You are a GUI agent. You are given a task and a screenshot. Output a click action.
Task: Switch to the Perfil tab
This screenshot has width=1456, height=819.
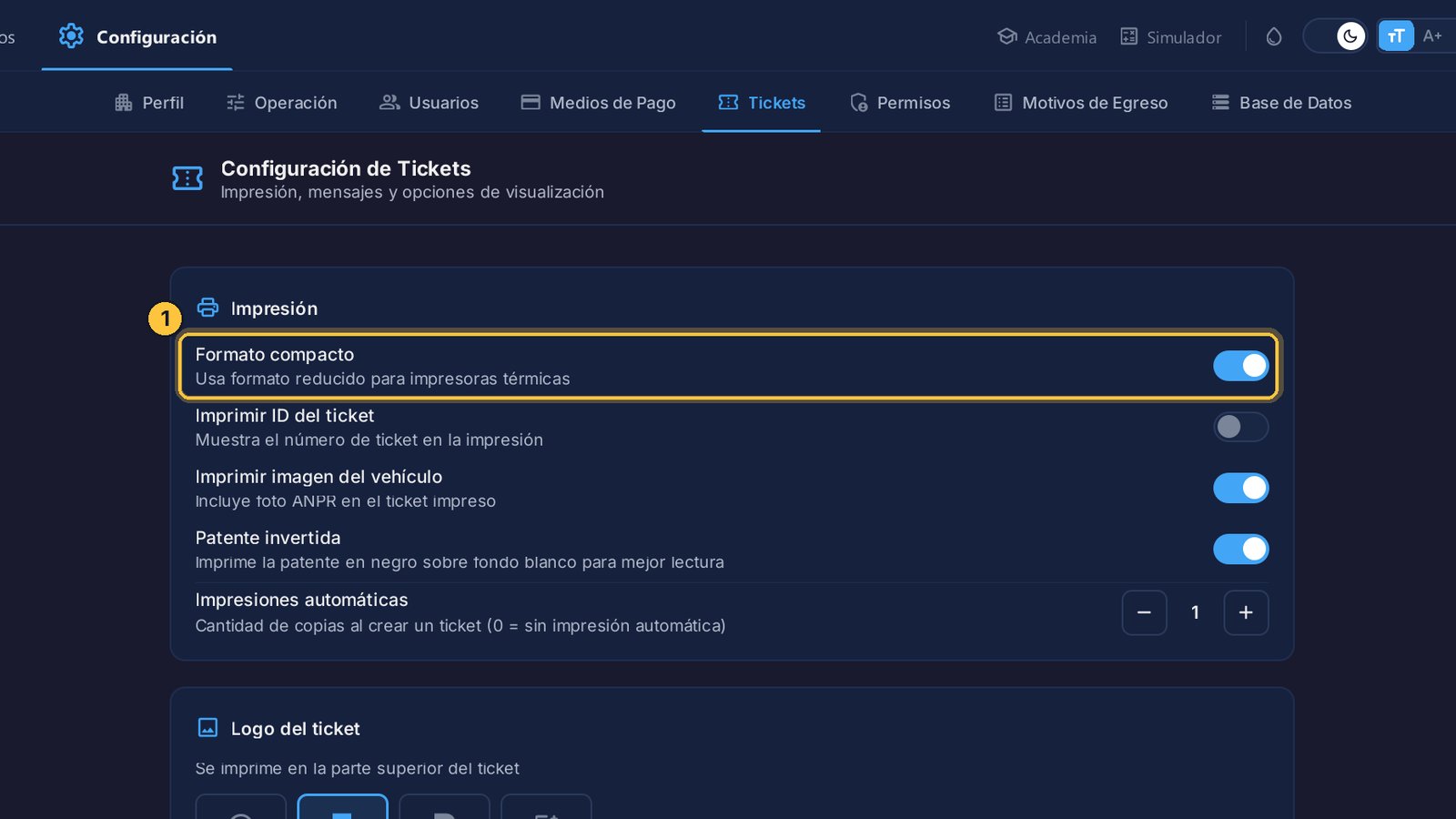click(149, 103)
